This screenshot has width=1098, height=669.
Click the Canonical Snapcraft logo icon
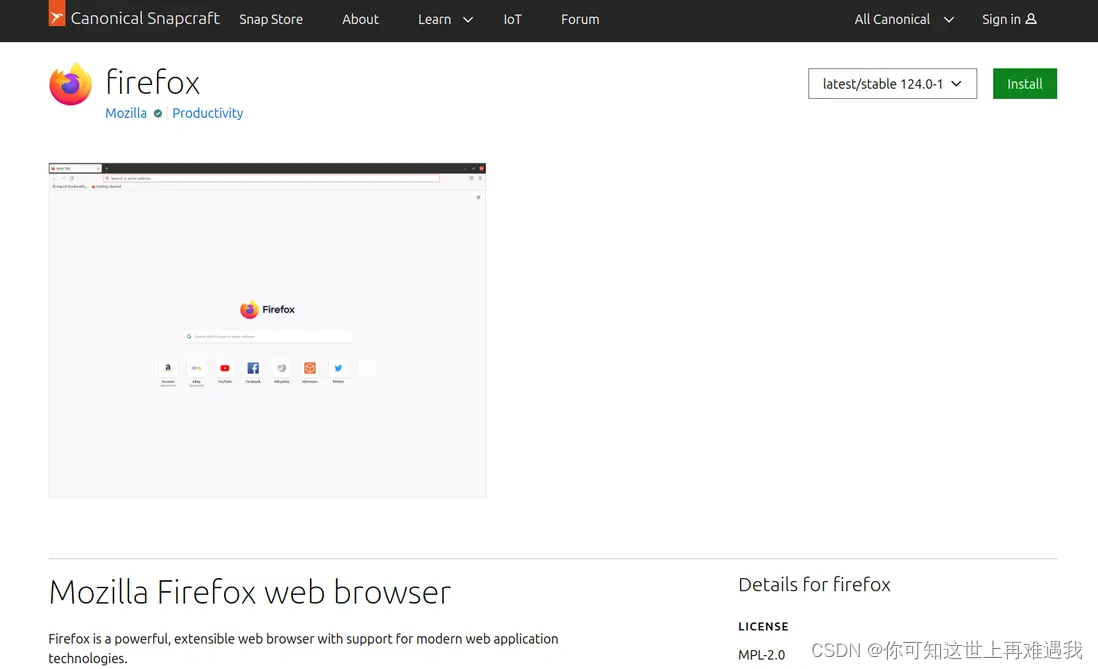[x=57, y=13]
